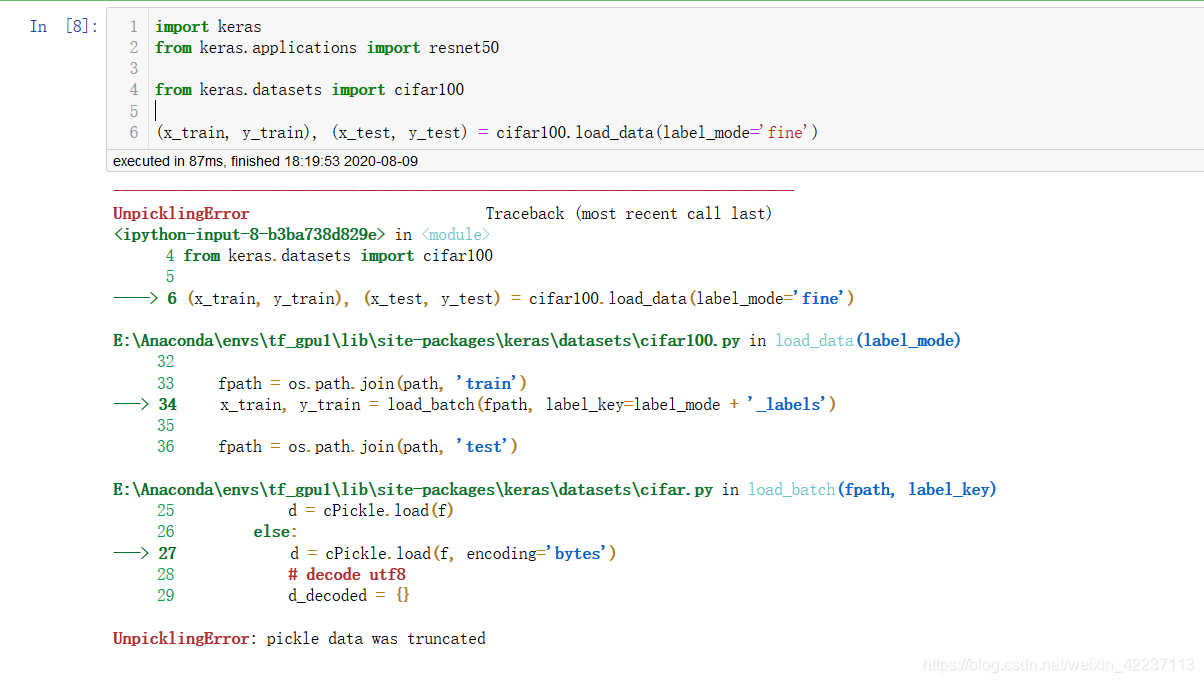Click red 'UnpicklingError' traceback header
Viewport: 1204px width, 683px height.
[x=181, y=214]
